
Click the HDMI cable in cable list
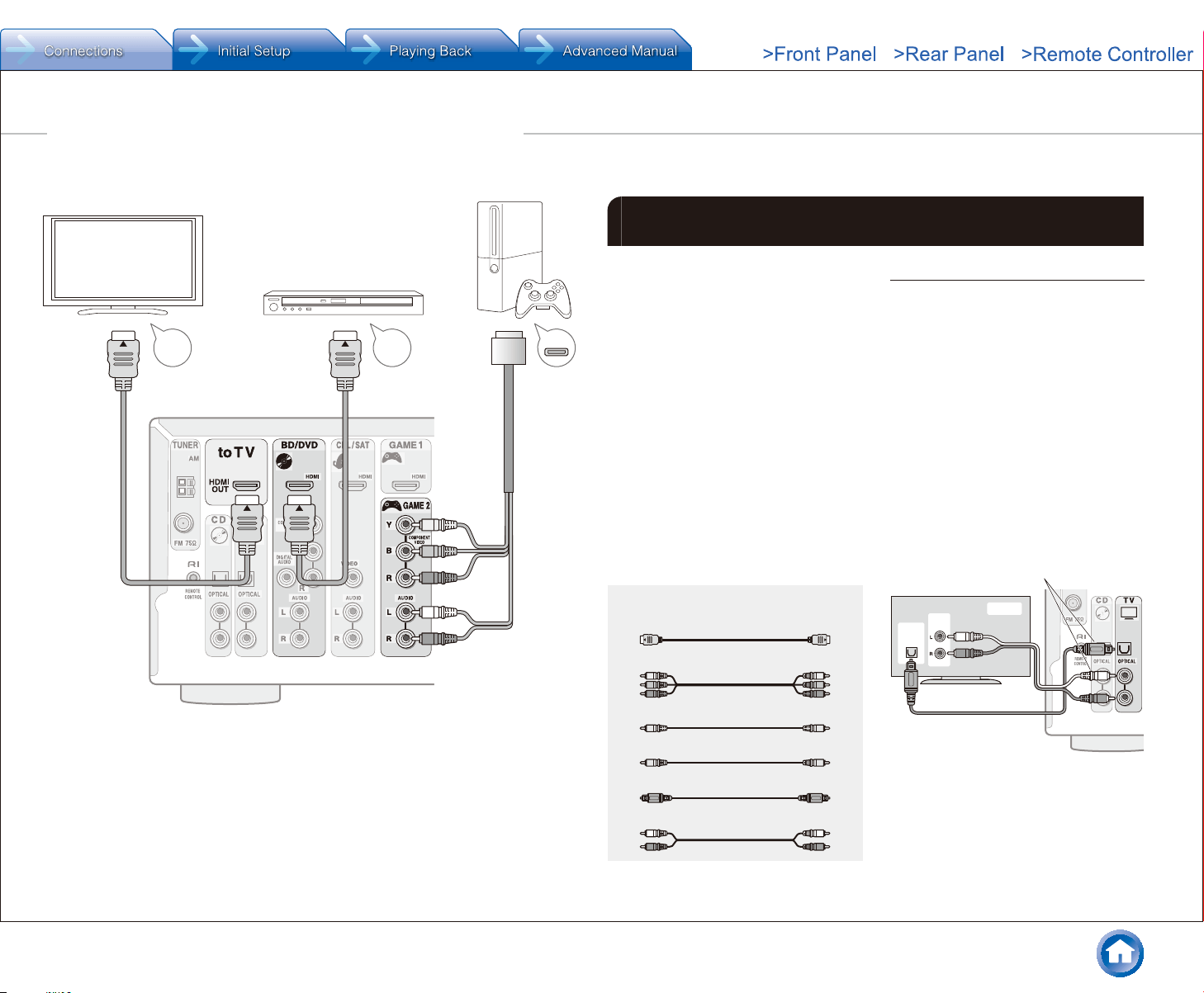735,640
